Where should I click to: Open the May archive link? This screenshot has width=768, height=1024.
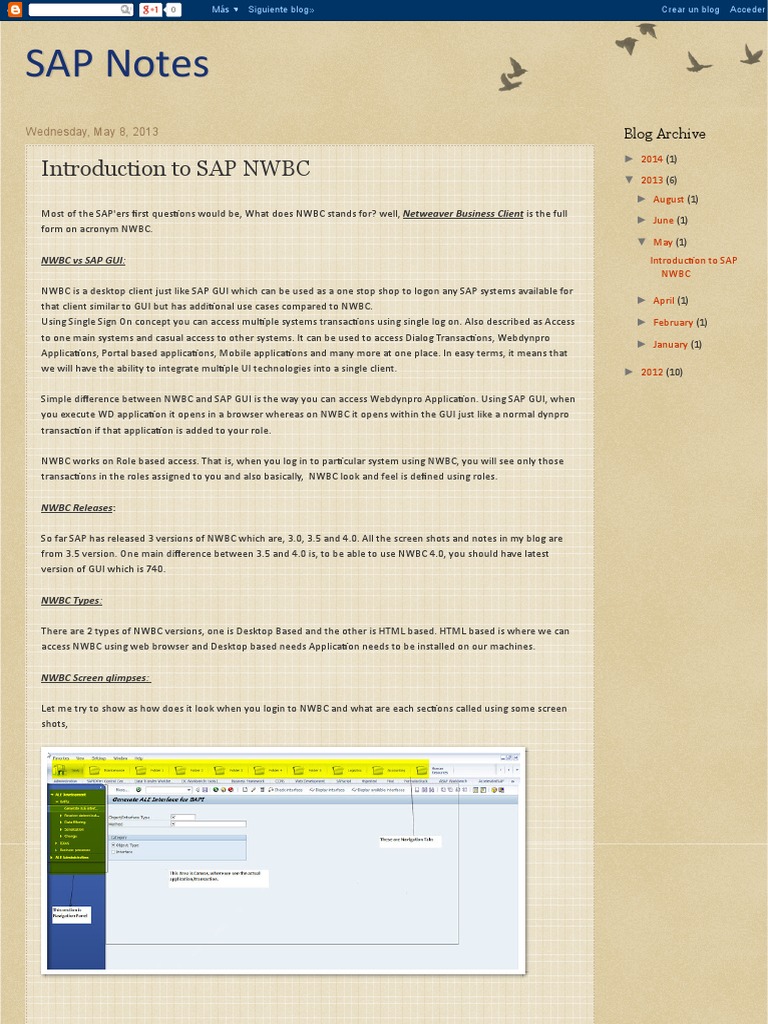click(x=663, y=242)
